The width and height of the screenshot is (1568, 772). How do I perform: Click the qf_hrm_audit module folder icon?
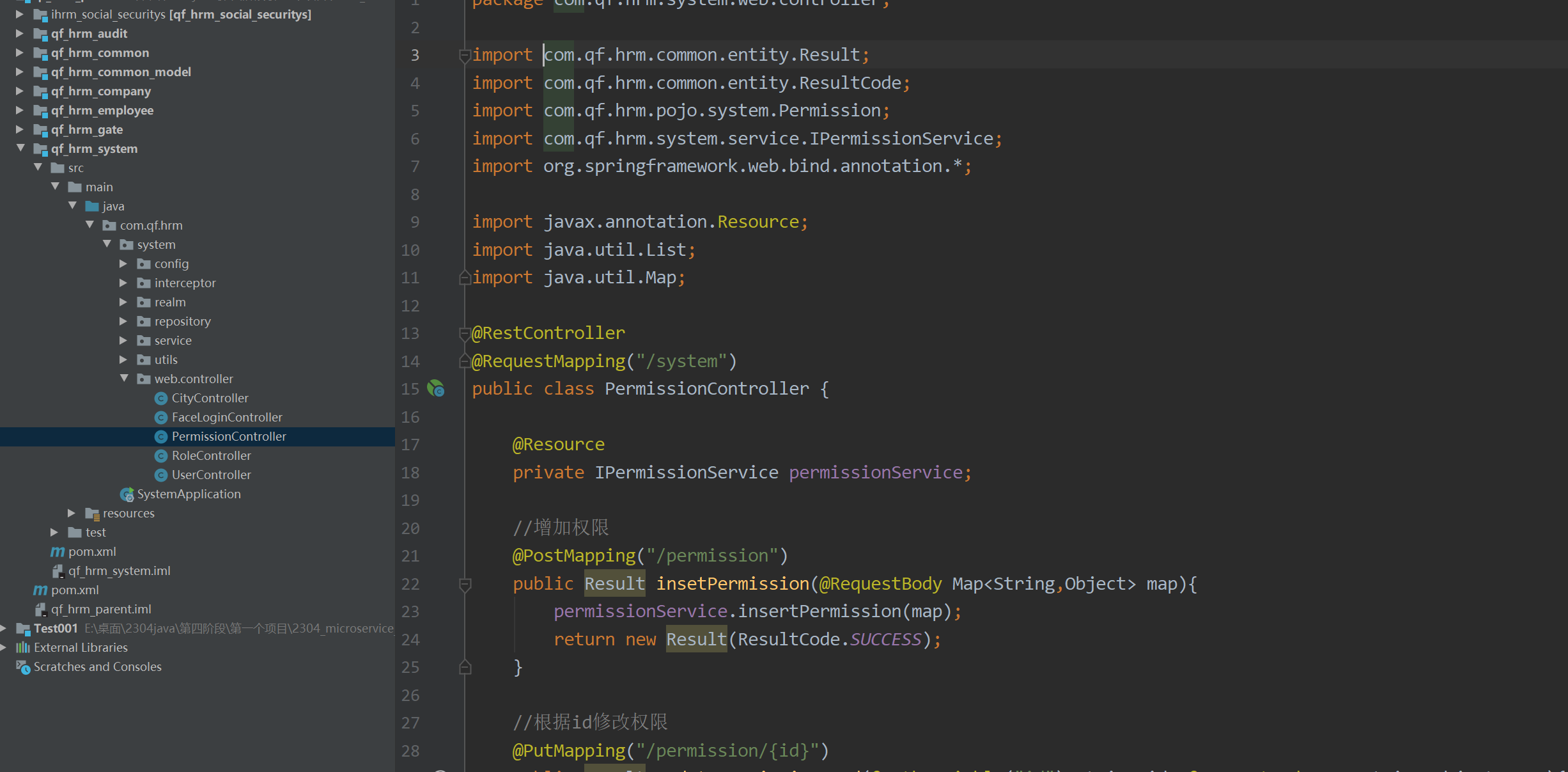(x=40, y=34)
